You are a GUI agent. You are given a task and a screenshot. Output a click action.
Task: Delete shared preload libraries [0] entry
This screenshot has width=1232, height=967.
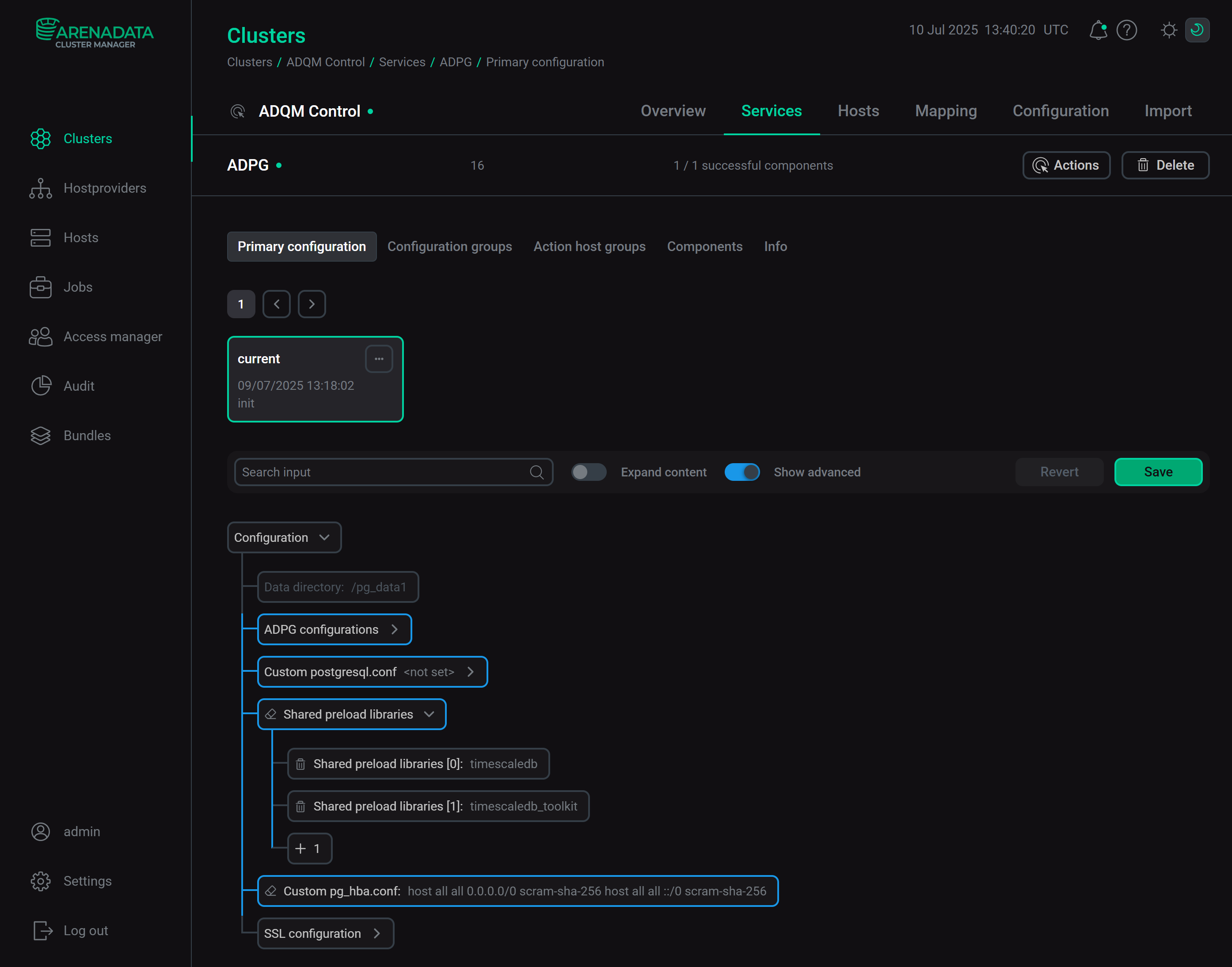300,763
